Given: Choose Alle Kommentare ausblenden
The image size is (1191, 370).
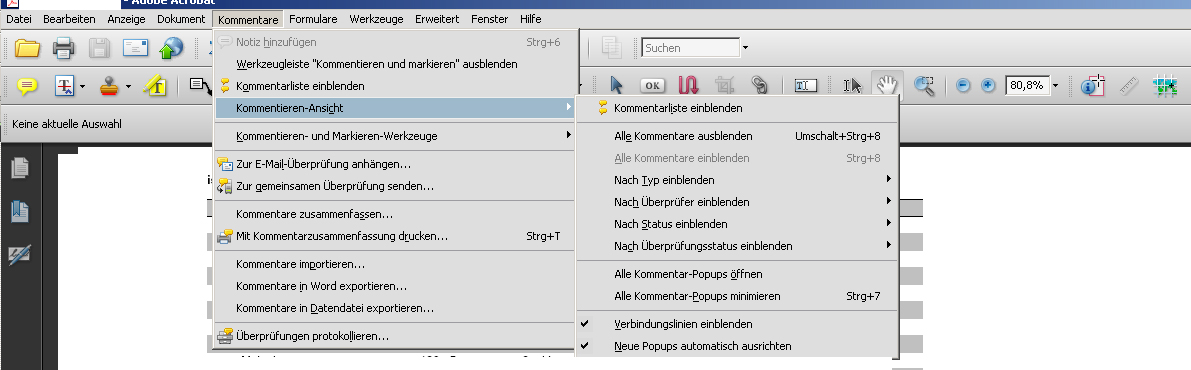Looking at the screenshot, I should tap(737, 136).
